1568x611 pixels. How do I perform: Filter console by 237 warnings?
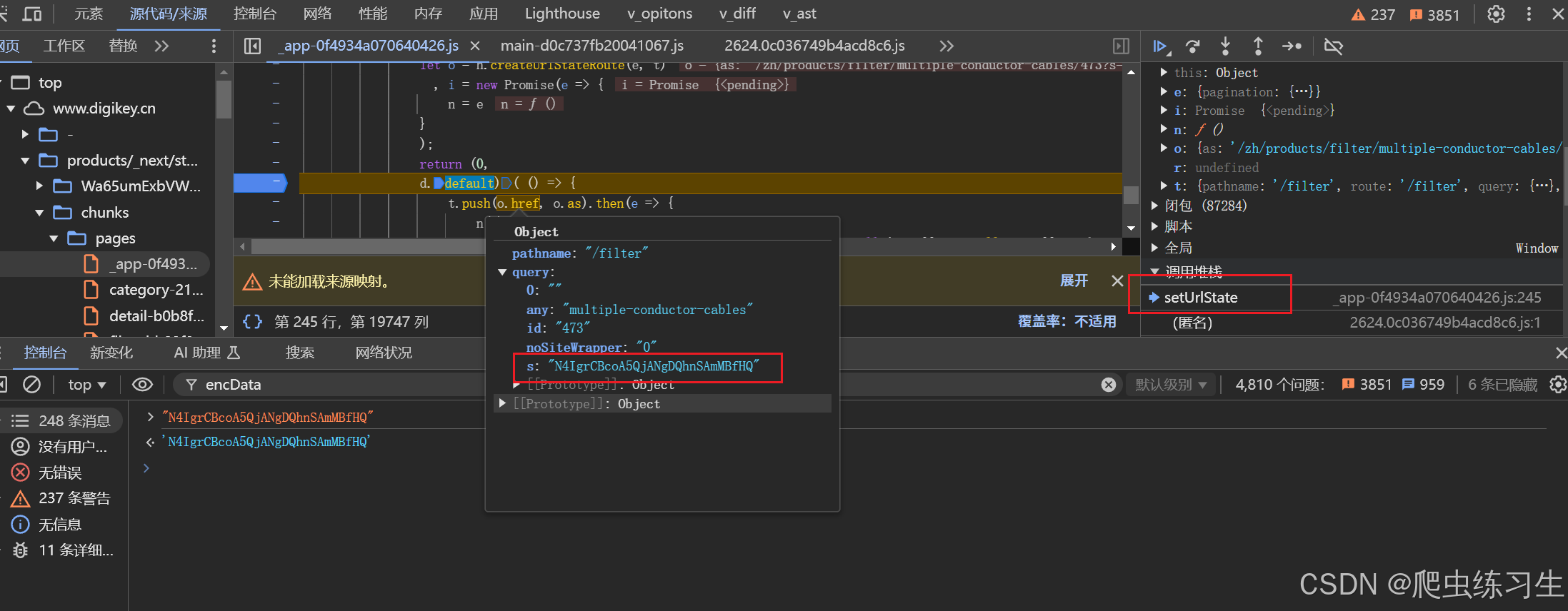61,498
